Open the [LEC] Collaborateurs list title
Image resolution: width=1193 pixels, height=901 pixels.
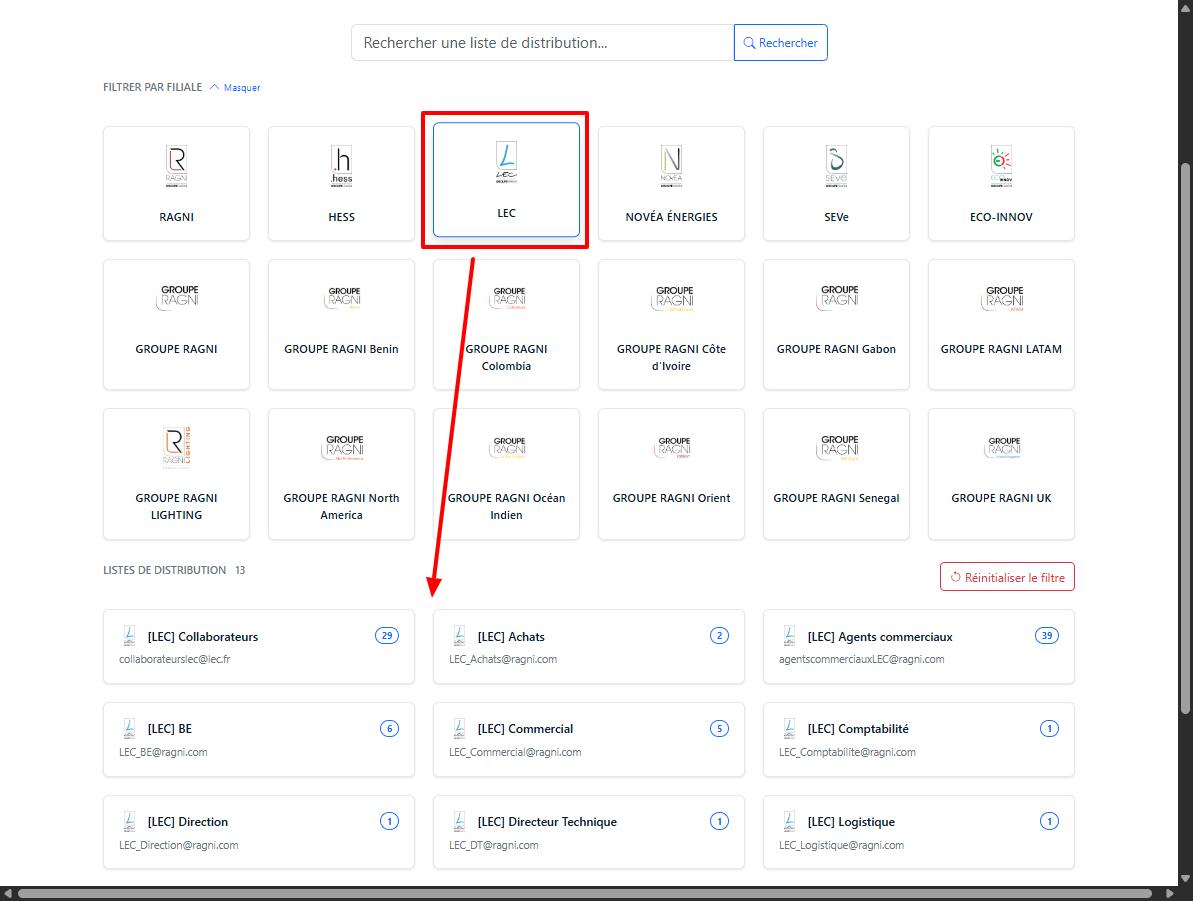pos(203,637)
